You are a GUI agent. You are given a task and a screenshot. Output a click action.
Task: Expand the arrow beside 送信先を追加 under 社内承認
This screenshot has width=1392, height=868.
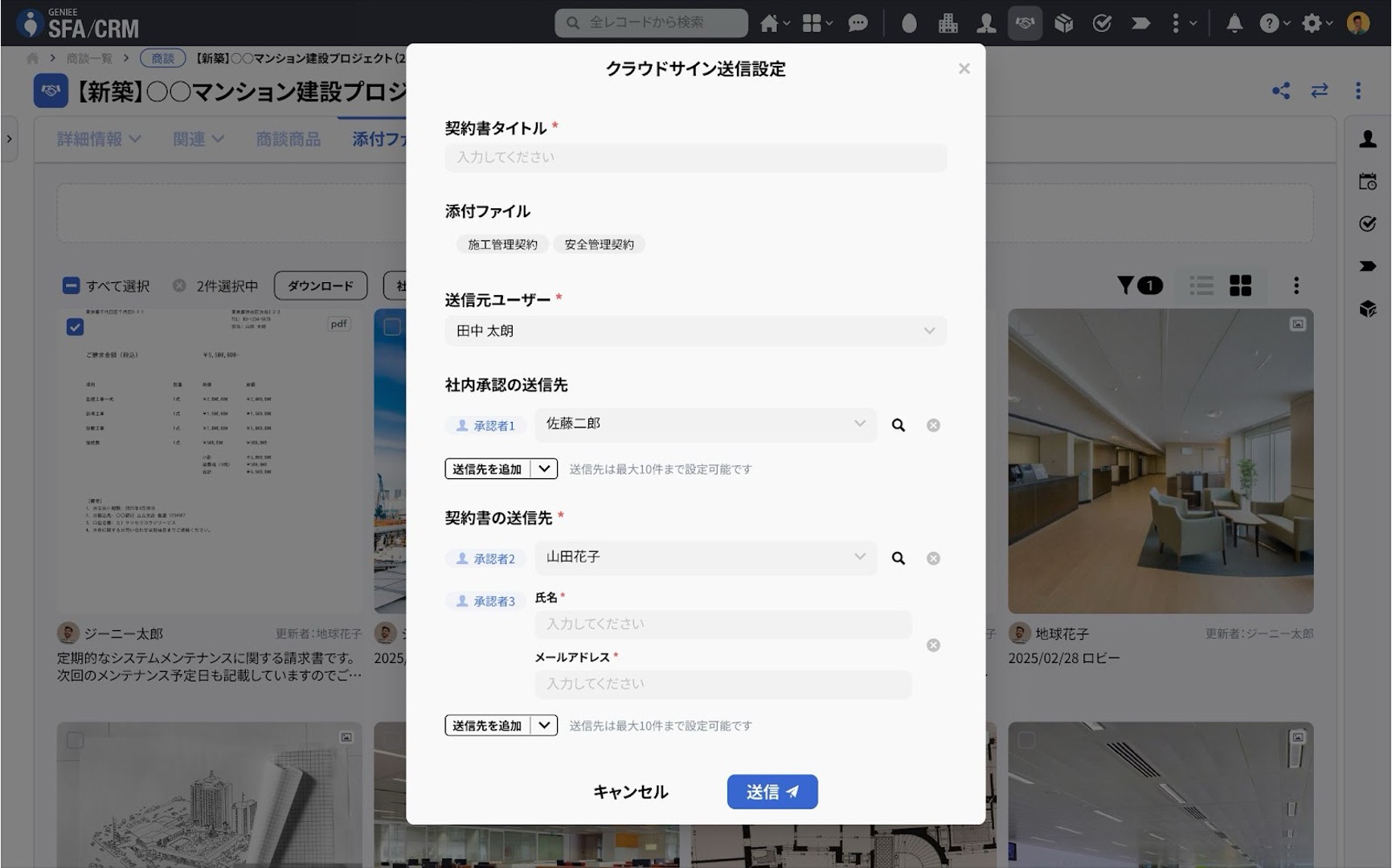(x=544, y=469)
